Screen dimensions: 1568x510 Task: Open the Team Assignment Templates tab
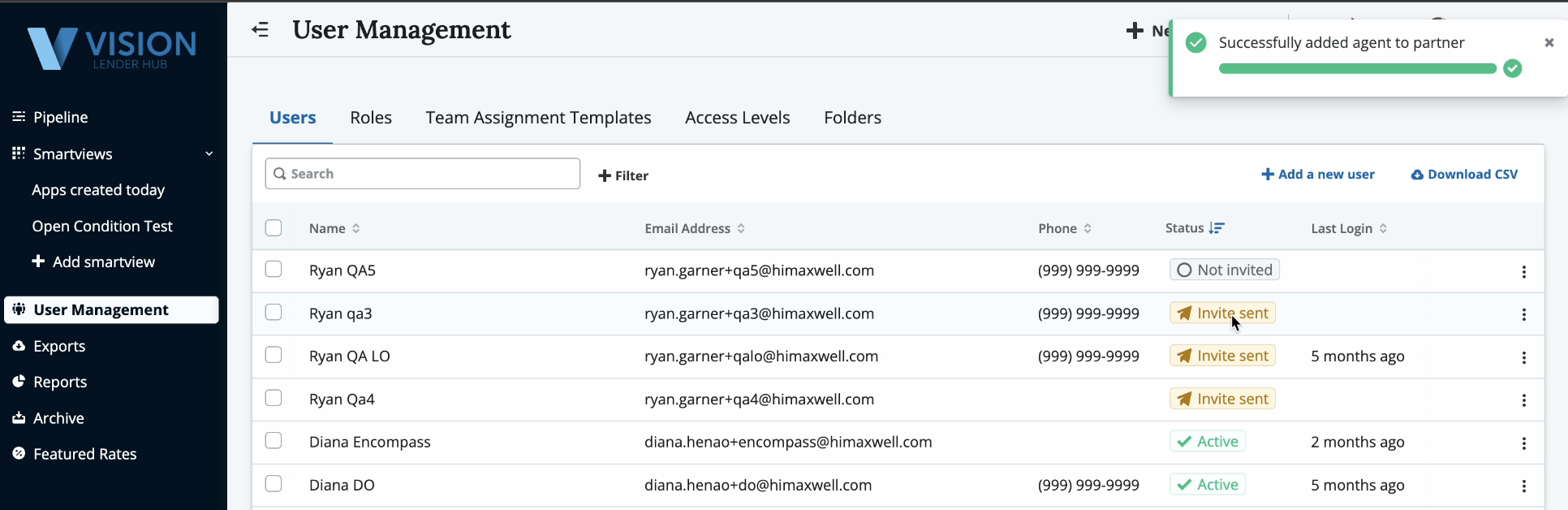[538, 118]
